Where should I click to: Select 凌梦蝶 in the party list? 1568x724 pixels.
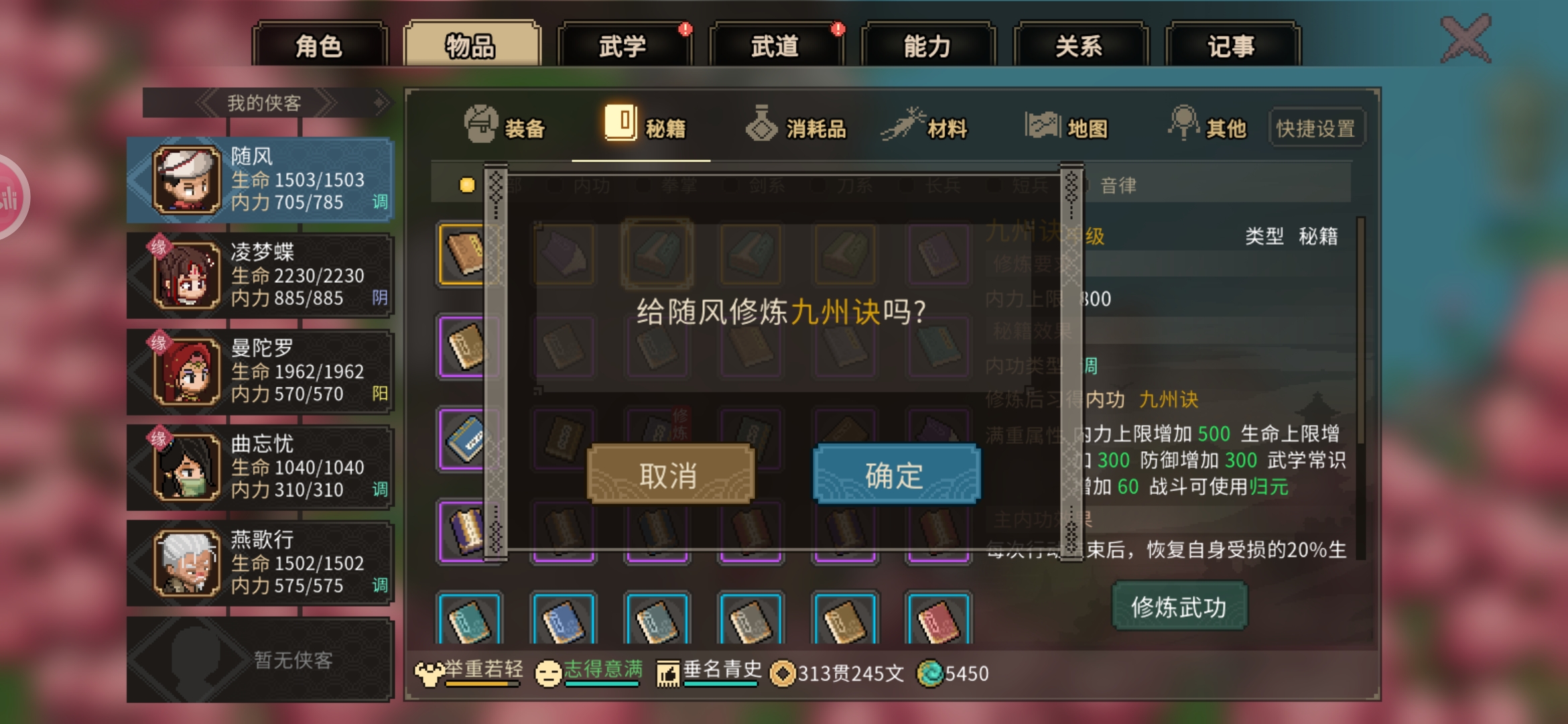(260, 275)
